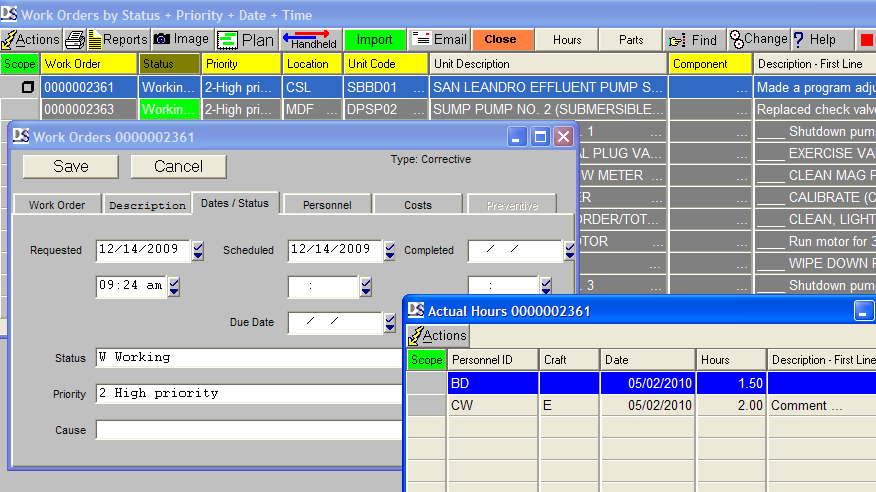Open the Actions menu in main toolbar
Viewport: 876px width, 492px height.
pos(31,40)
